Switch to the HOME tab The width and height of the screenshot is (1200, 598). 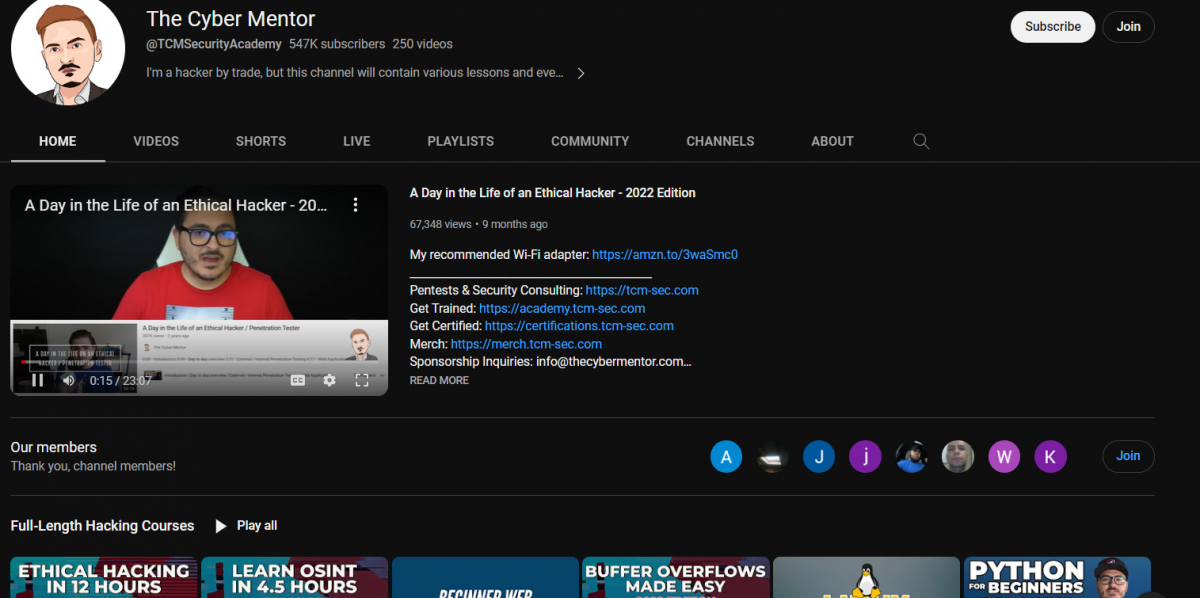point(58,141)
